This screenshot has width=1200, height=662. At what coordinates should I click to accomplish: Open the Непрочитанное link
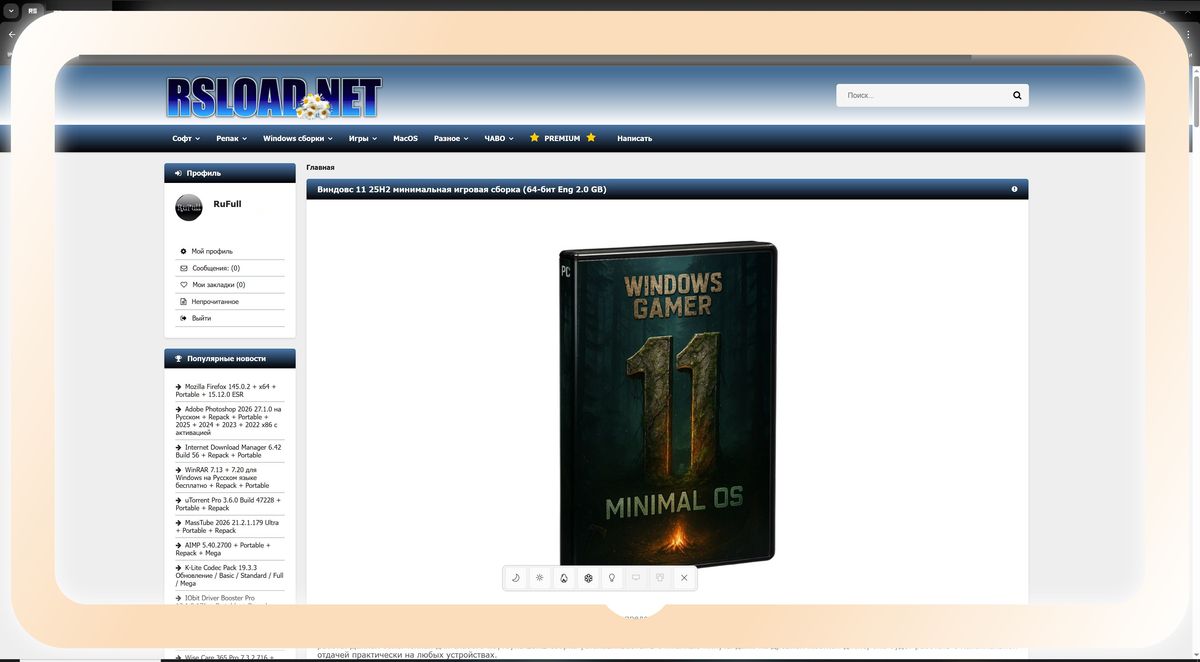[x=215, y=301]
